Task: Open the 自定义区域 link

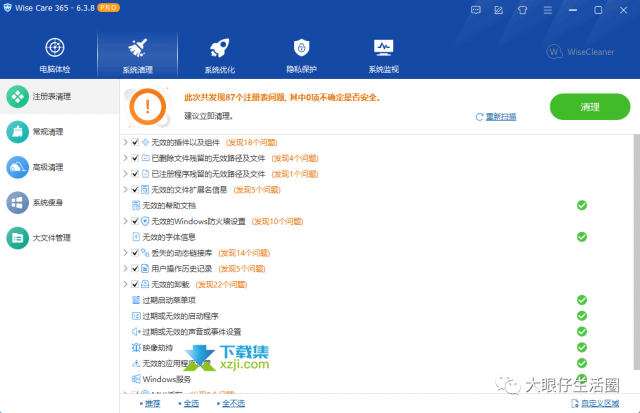Action: click(x=596, y=403)
